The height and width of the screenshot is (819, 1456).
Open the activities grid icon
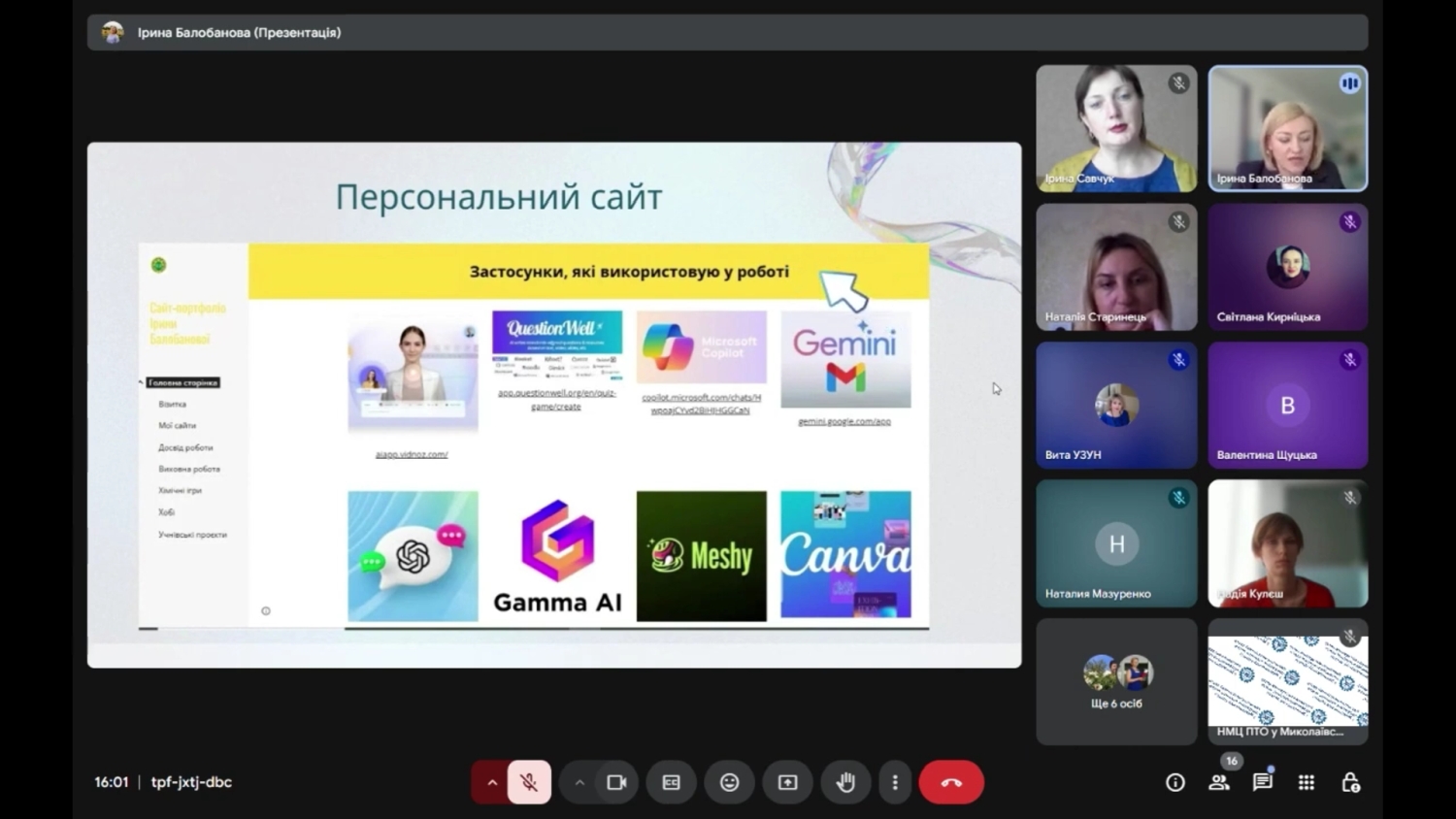1307,782
